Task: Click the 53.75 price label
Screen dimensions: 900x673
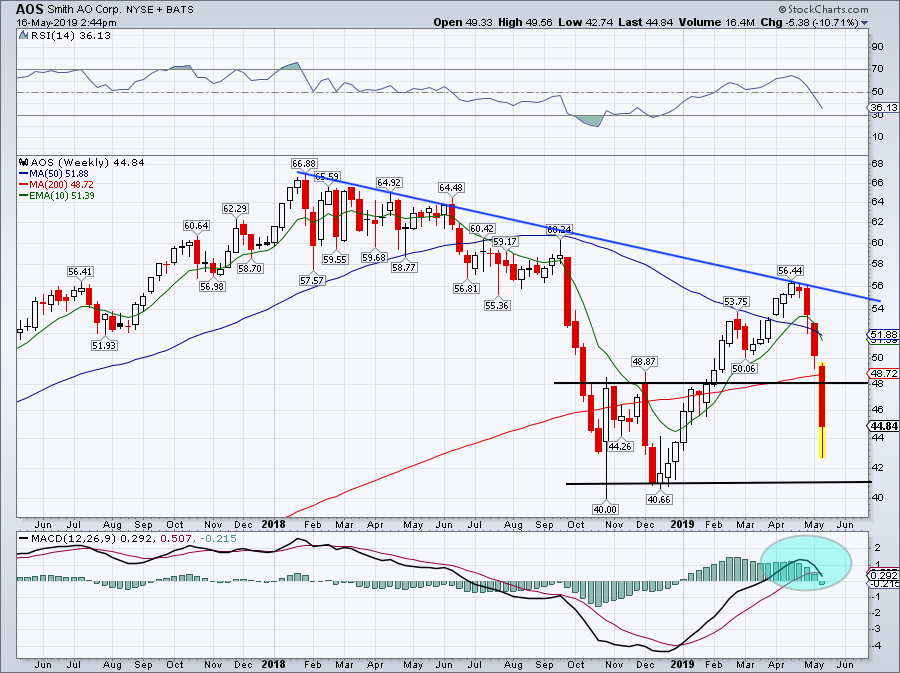Action: [736, 301]
